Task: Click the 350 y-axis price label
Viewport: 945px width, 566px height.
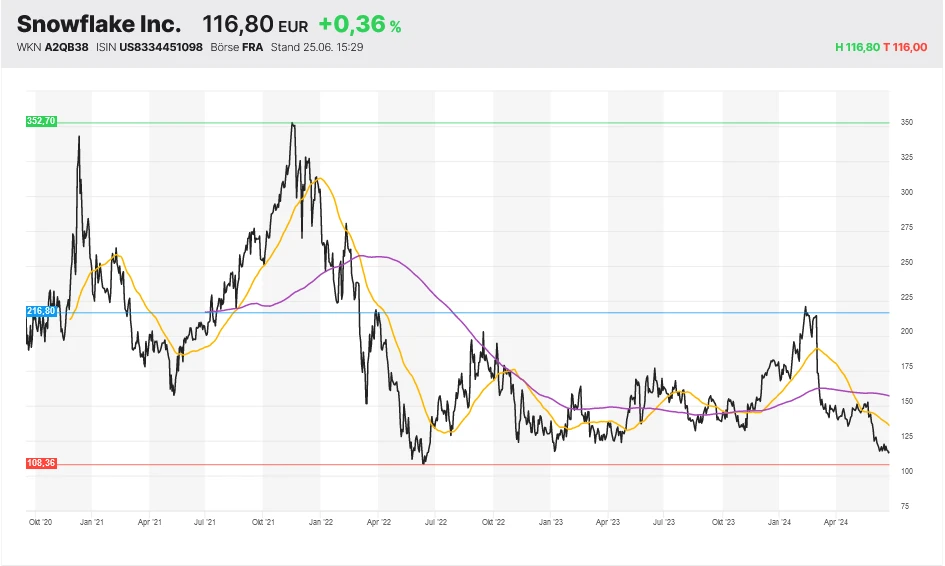Action: coord(906,122)
